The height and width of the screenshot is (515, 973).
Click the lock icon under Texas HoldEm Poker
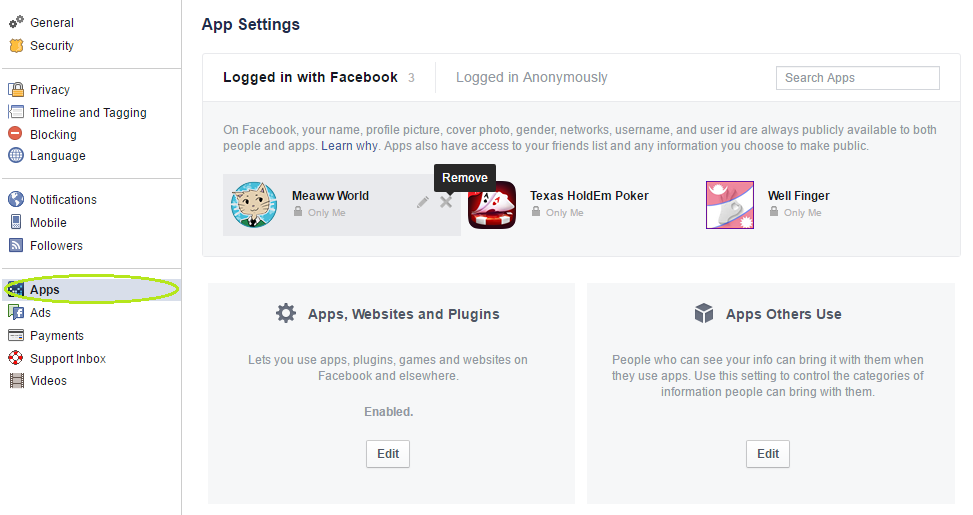[x=536, y=212]
